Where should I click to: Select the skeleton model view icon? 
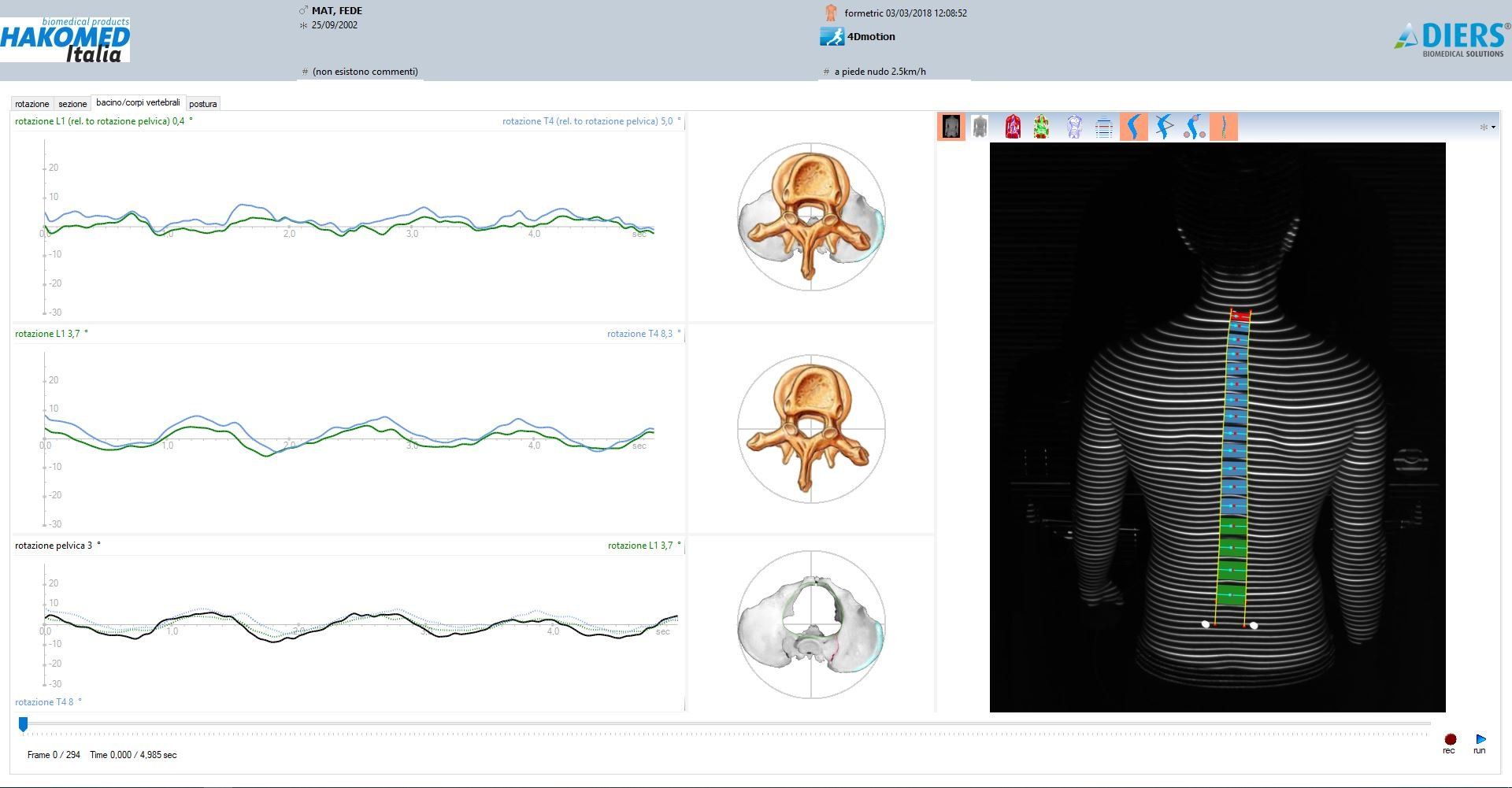tap(1074, 127)
